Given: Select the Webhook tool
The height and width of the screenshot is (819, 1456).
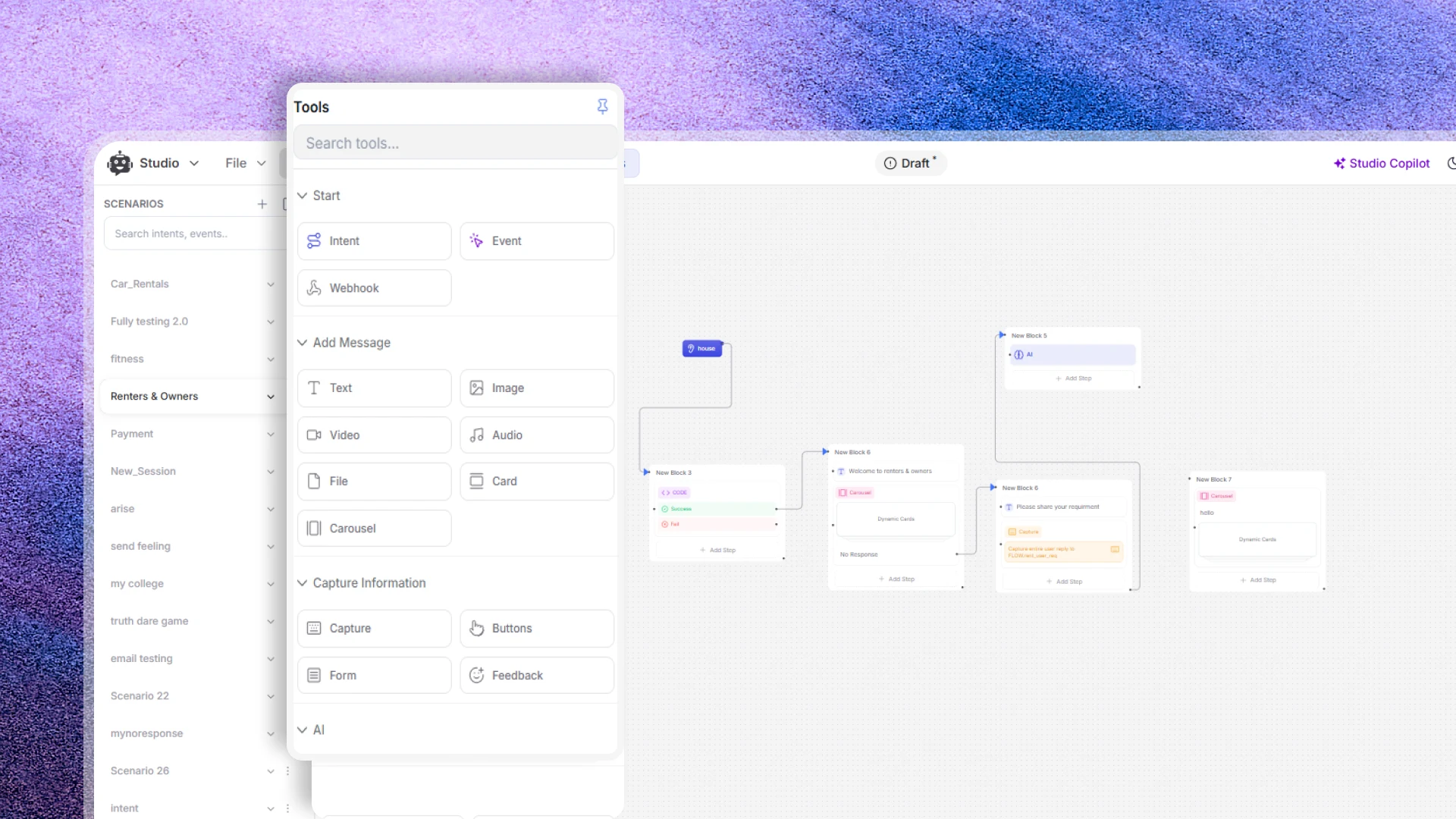Looking at the screenshot, I should (x=374, y=288).
